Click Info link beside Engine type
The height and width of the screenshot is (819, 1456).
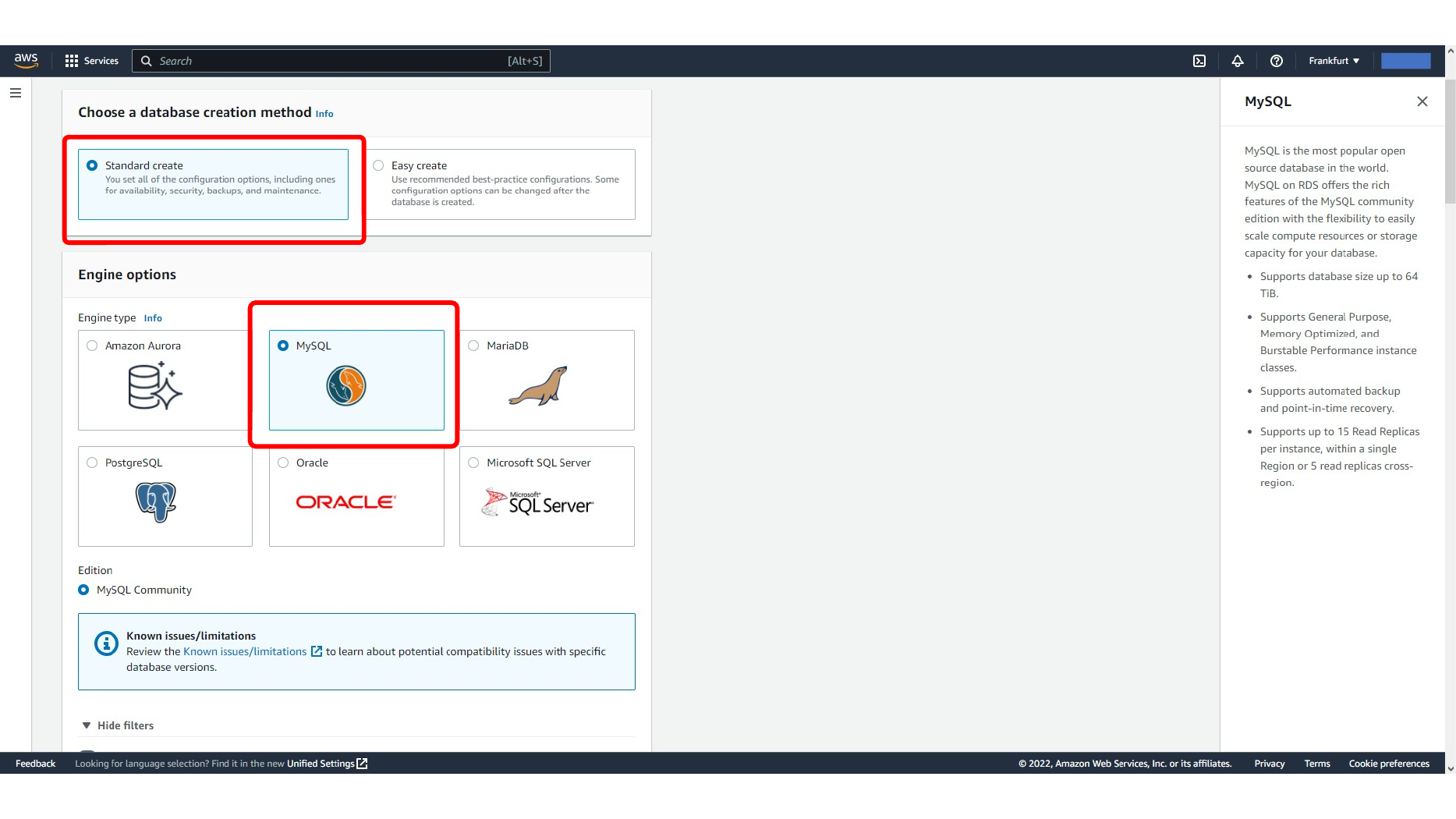coord(153,318)
